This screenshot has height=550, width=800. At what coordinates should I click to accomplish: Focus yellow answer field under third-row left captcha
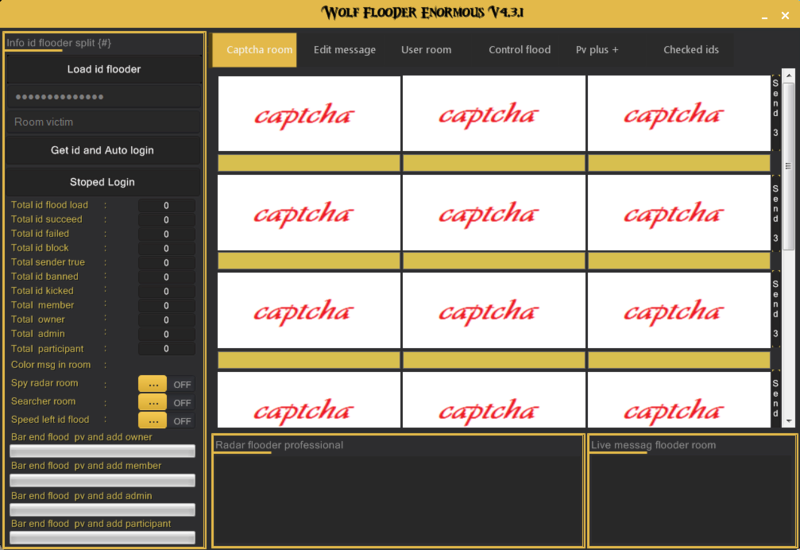pos(309,360)
